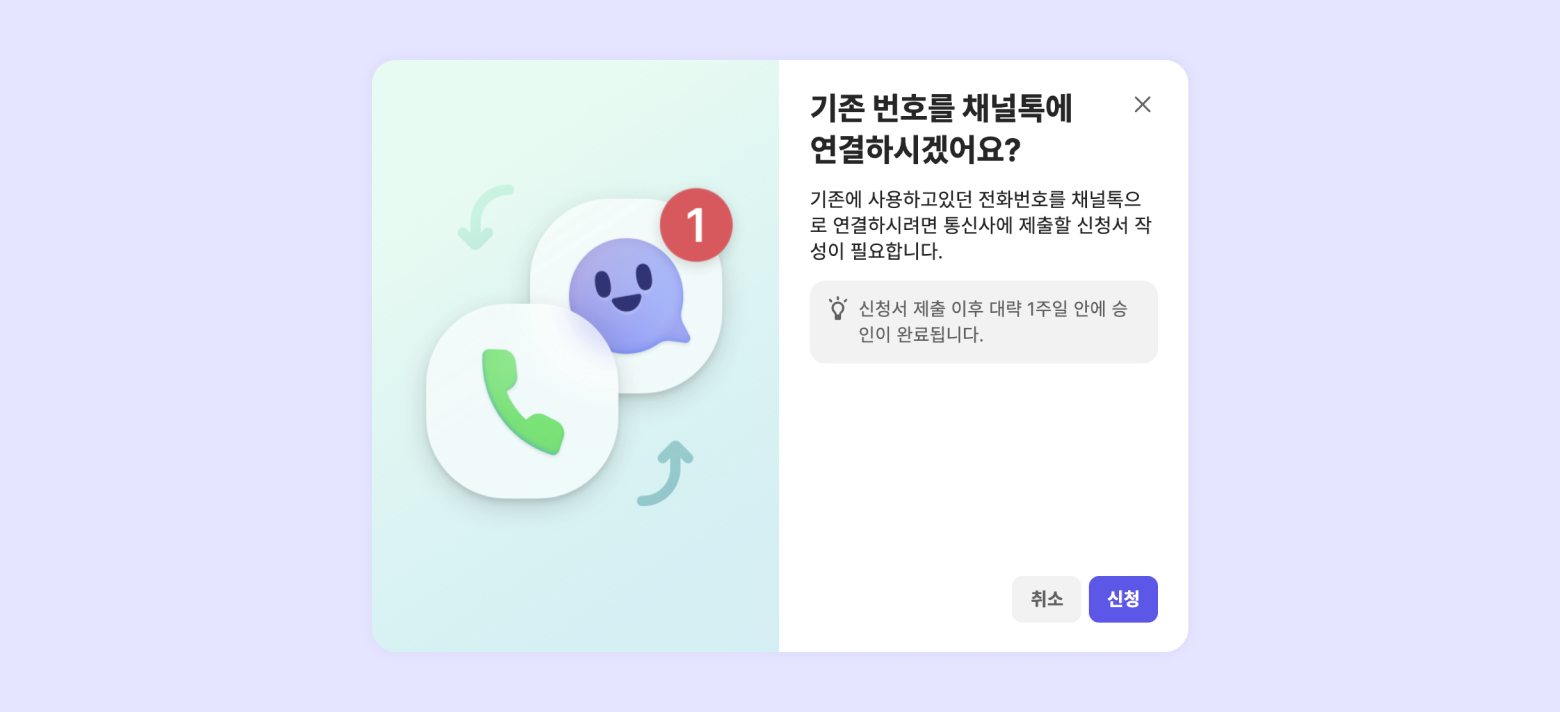Click the mascot's smiling mouth

[627, 301]
